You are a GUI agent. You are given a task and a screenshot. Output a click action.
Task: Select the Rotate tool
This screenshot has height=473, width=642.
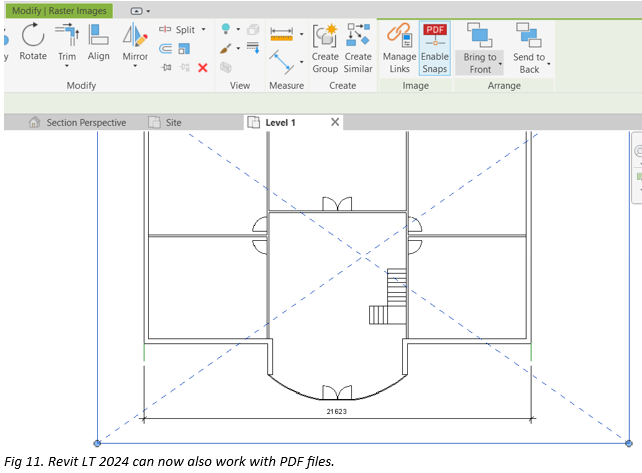33,42
